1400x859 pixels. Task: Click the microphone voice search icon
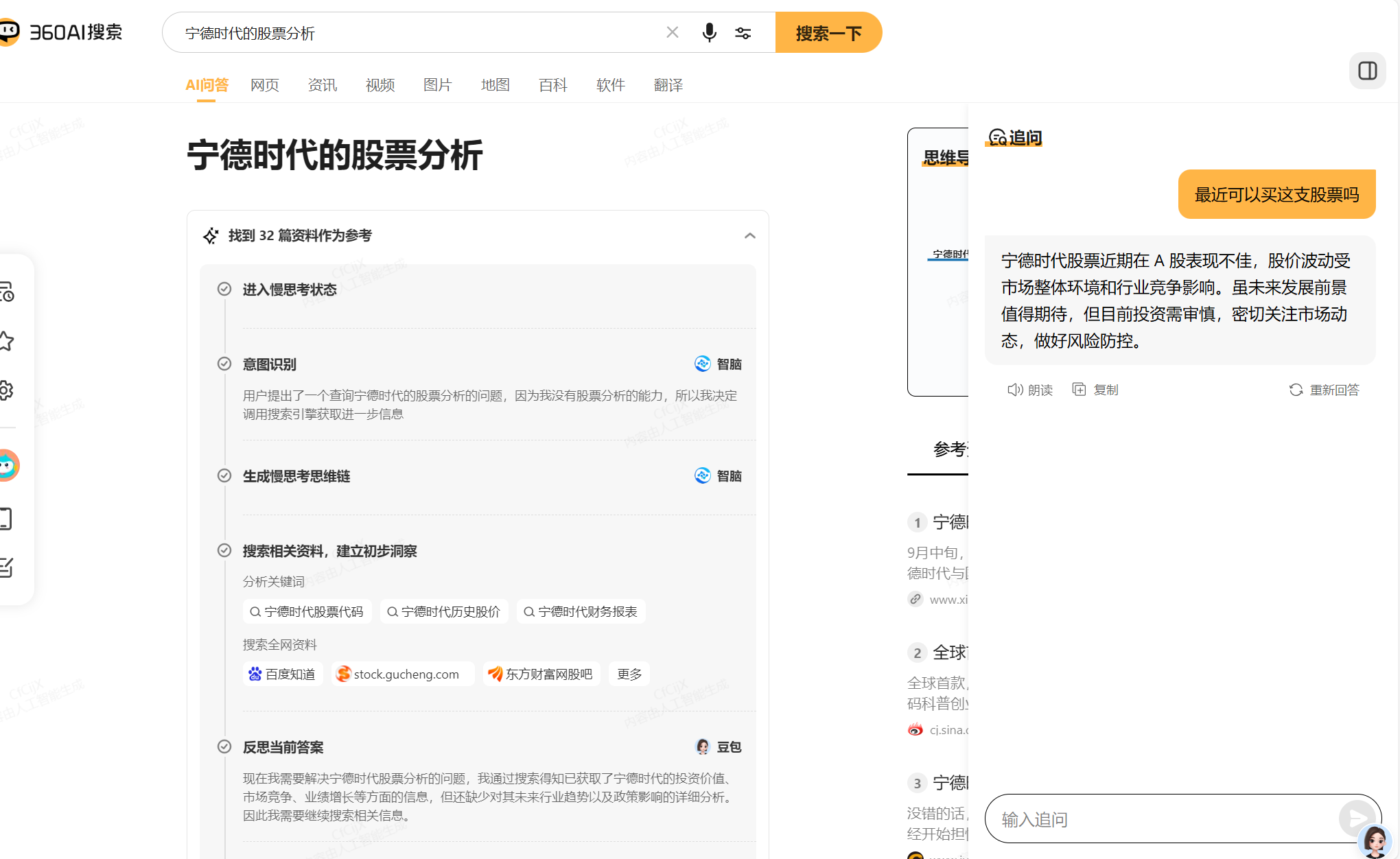point(709,32)
